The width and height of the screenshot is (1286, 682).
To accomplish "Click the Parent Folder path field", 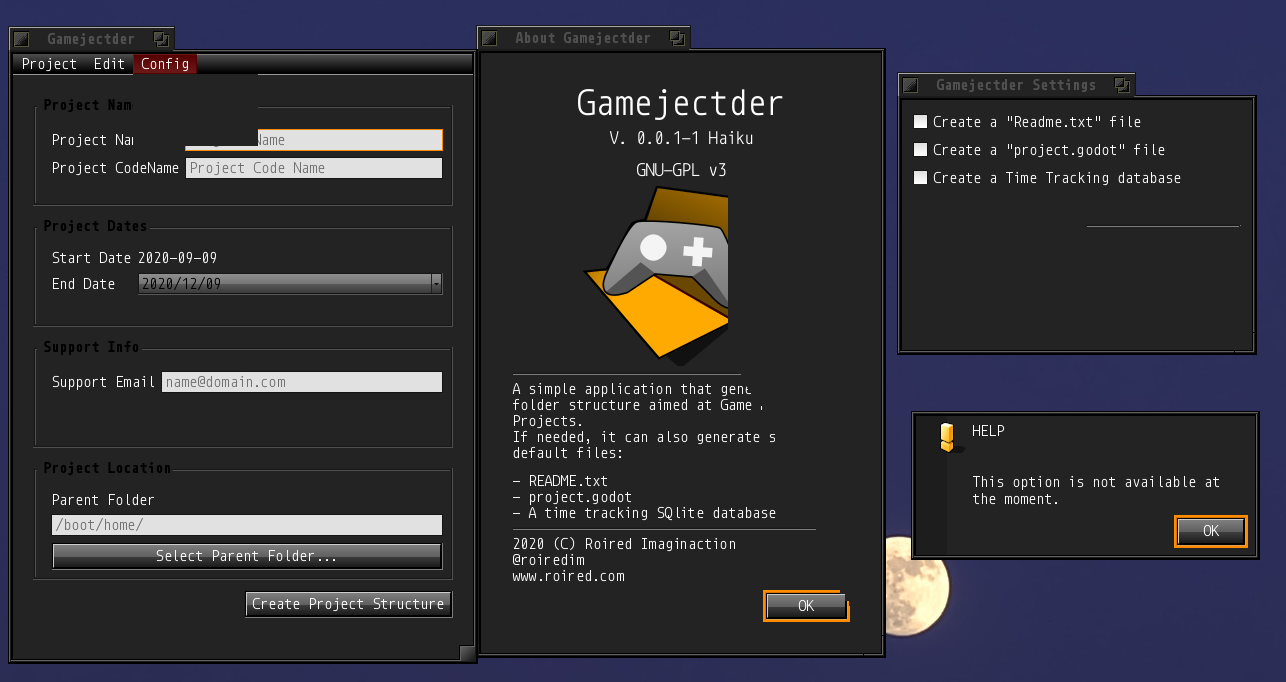I will pyautogui.click(x=247, y=525).
